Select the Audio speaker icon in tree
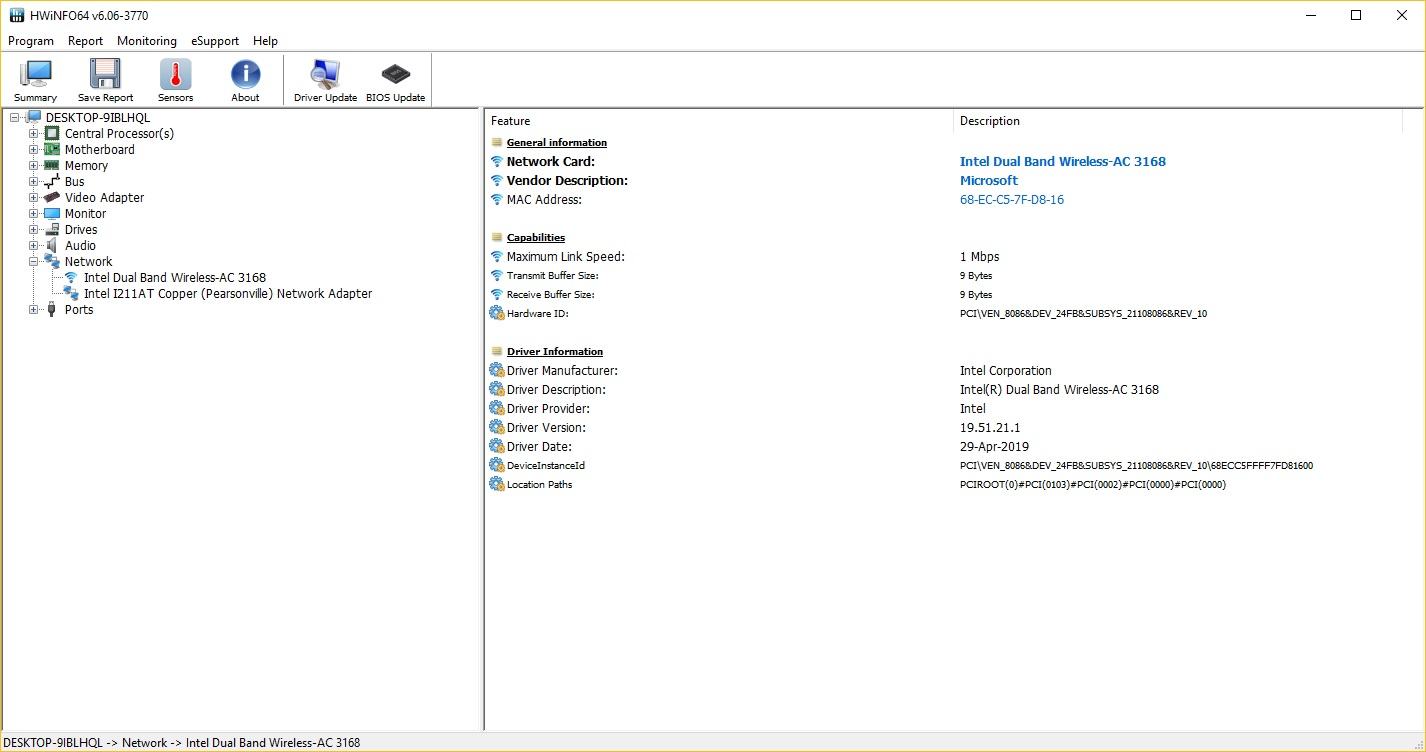The image size is (1426, 752). pos(52,245)
